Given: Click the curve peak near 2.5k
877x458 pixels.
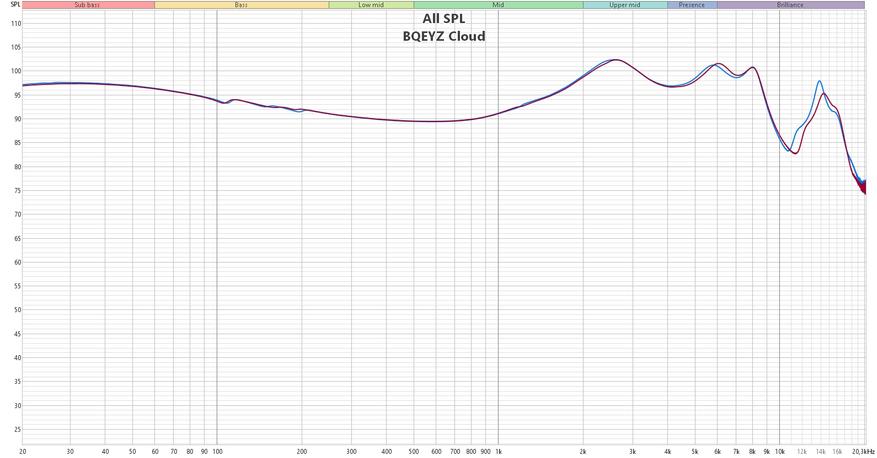Looking at the screenshot, I should click(615, 59).
